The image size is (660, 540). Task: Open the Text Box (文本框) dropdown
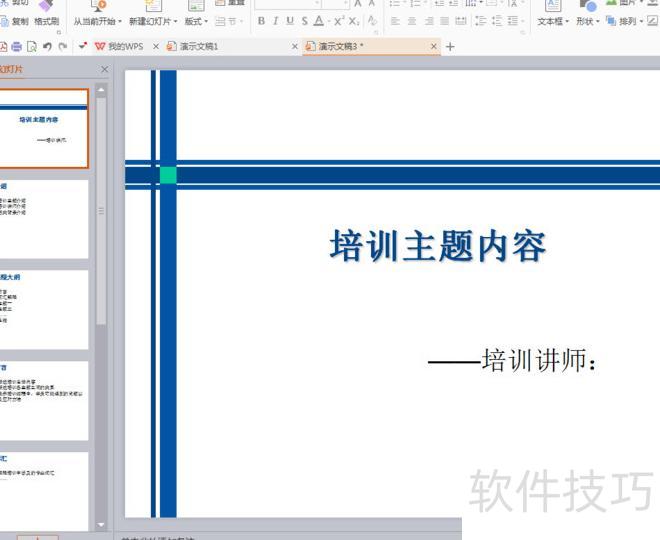[553, 21]
